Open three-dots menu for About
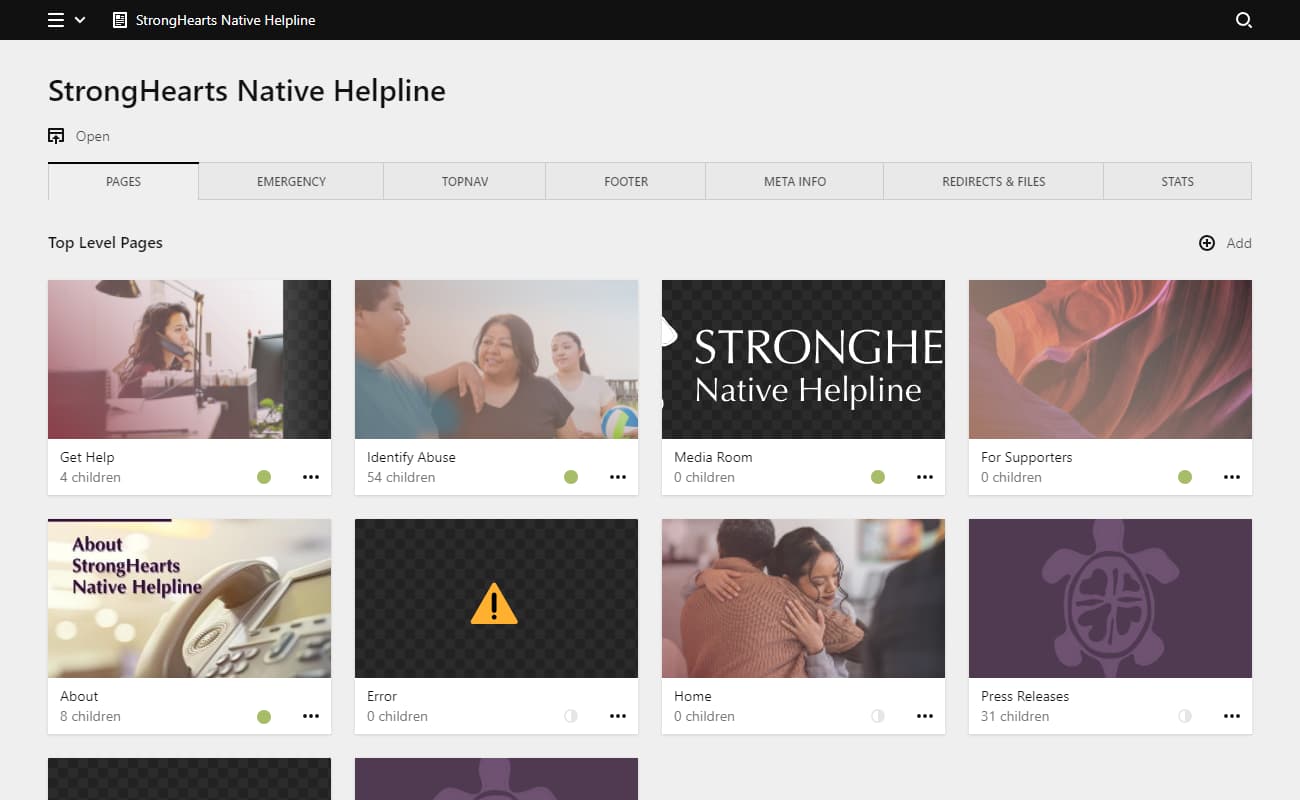 pyautogui.click(x=311, y=716)
